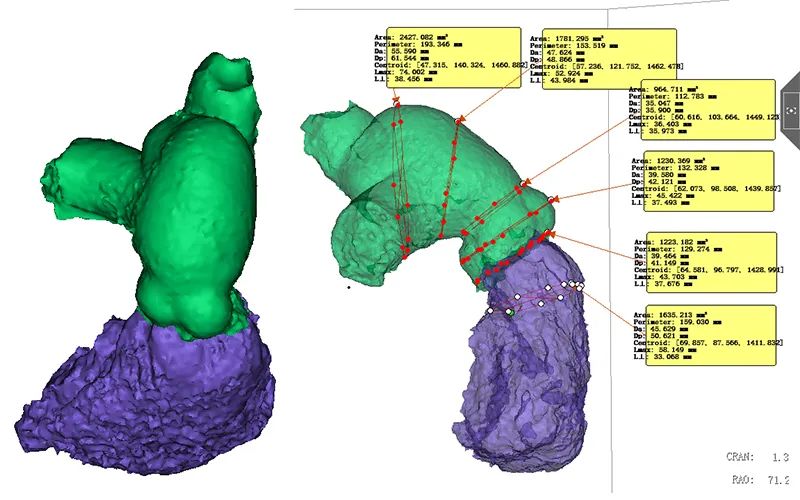Expand the collapsed side panel handle
This screenshot has height=500, width=800.
coord(790,104)
